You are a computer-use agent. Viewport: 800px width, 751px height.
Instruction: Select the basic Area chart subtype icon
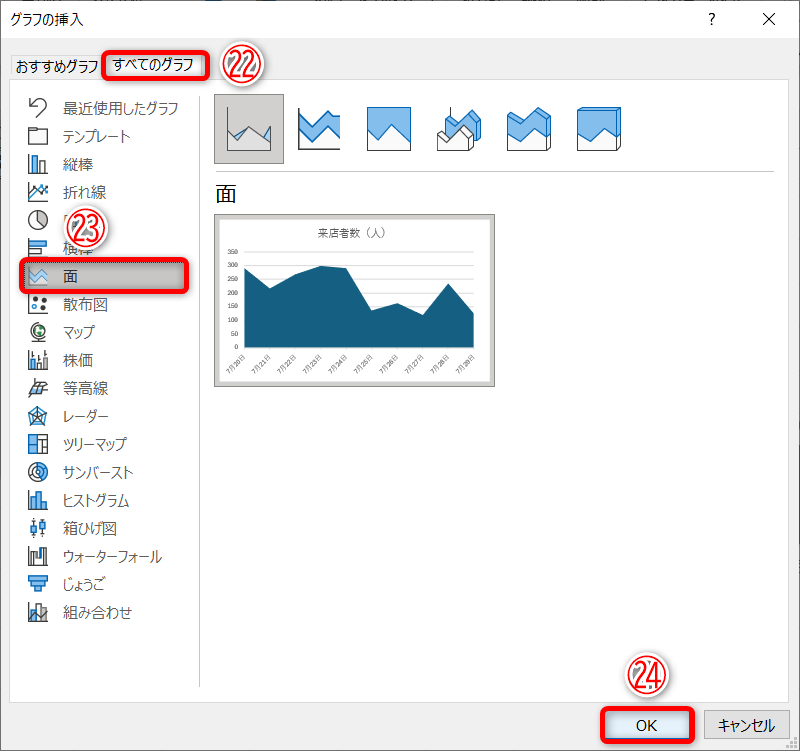point(249,129)
